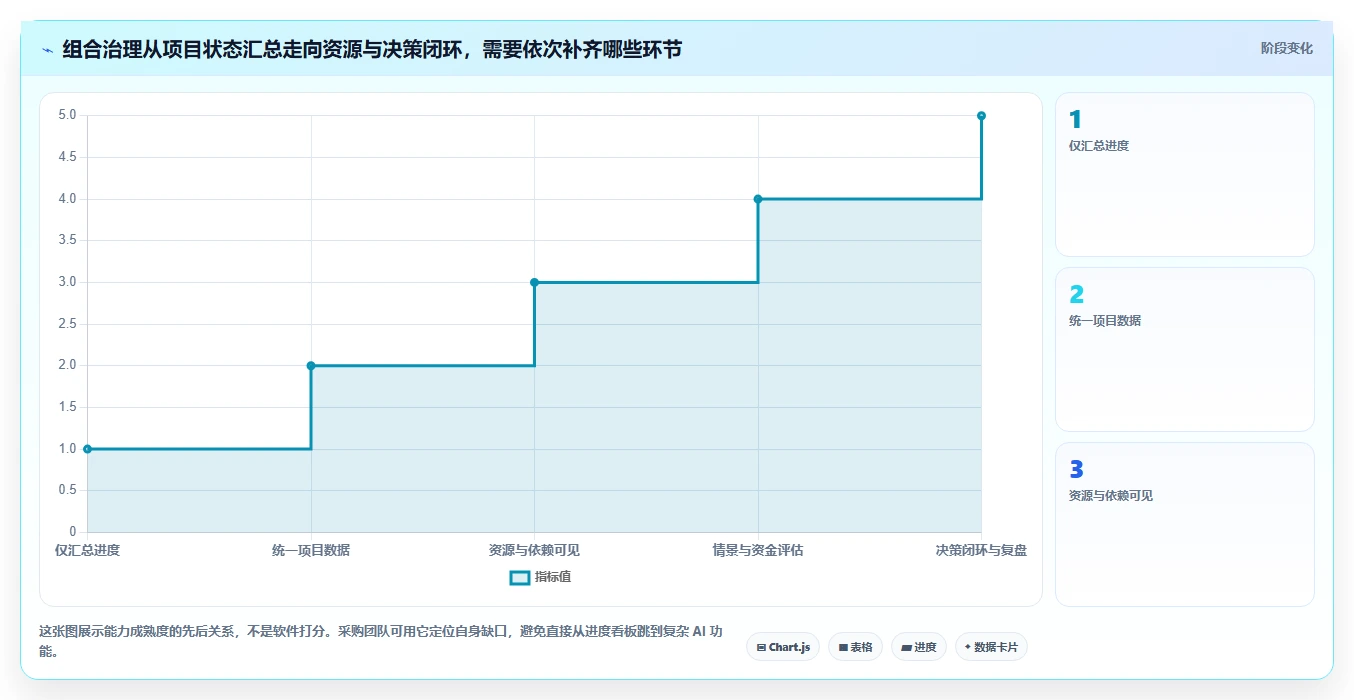Open card 3 资源与依赖可见
This screenshot has height=700, width=1354.
point(1184,524)
